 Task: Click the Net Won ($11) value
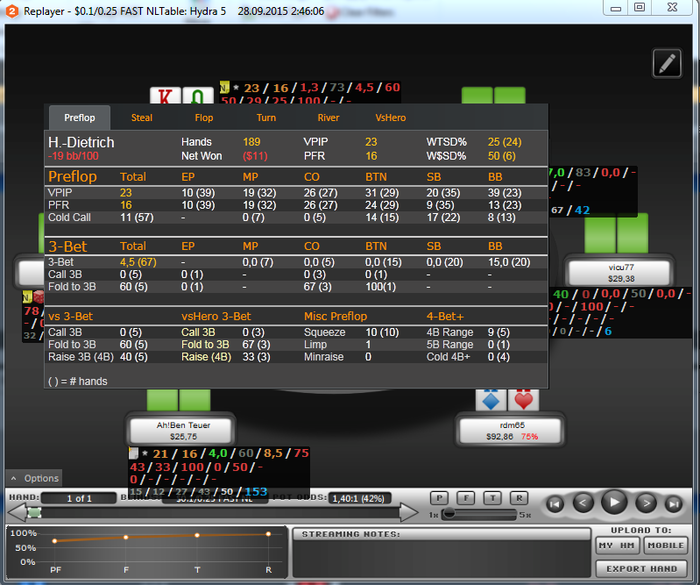coord(255,156)
